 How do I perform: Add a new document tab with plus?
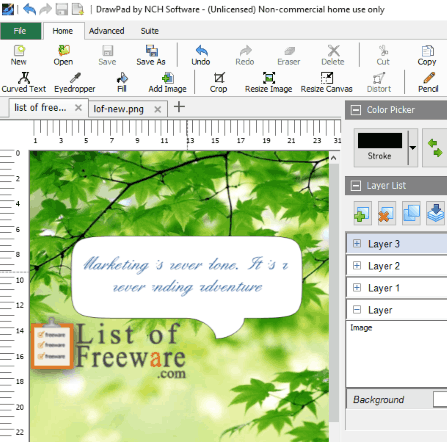coord(179,107)
